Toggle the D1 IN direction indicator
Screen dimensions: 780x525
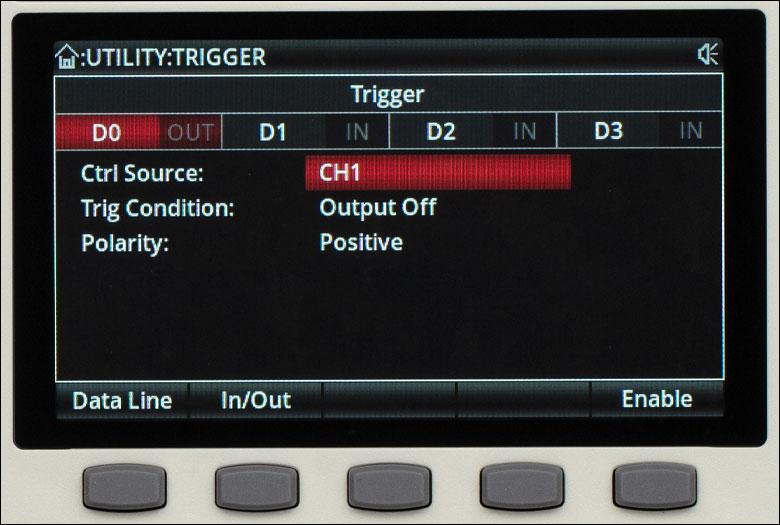click(357, 132)
